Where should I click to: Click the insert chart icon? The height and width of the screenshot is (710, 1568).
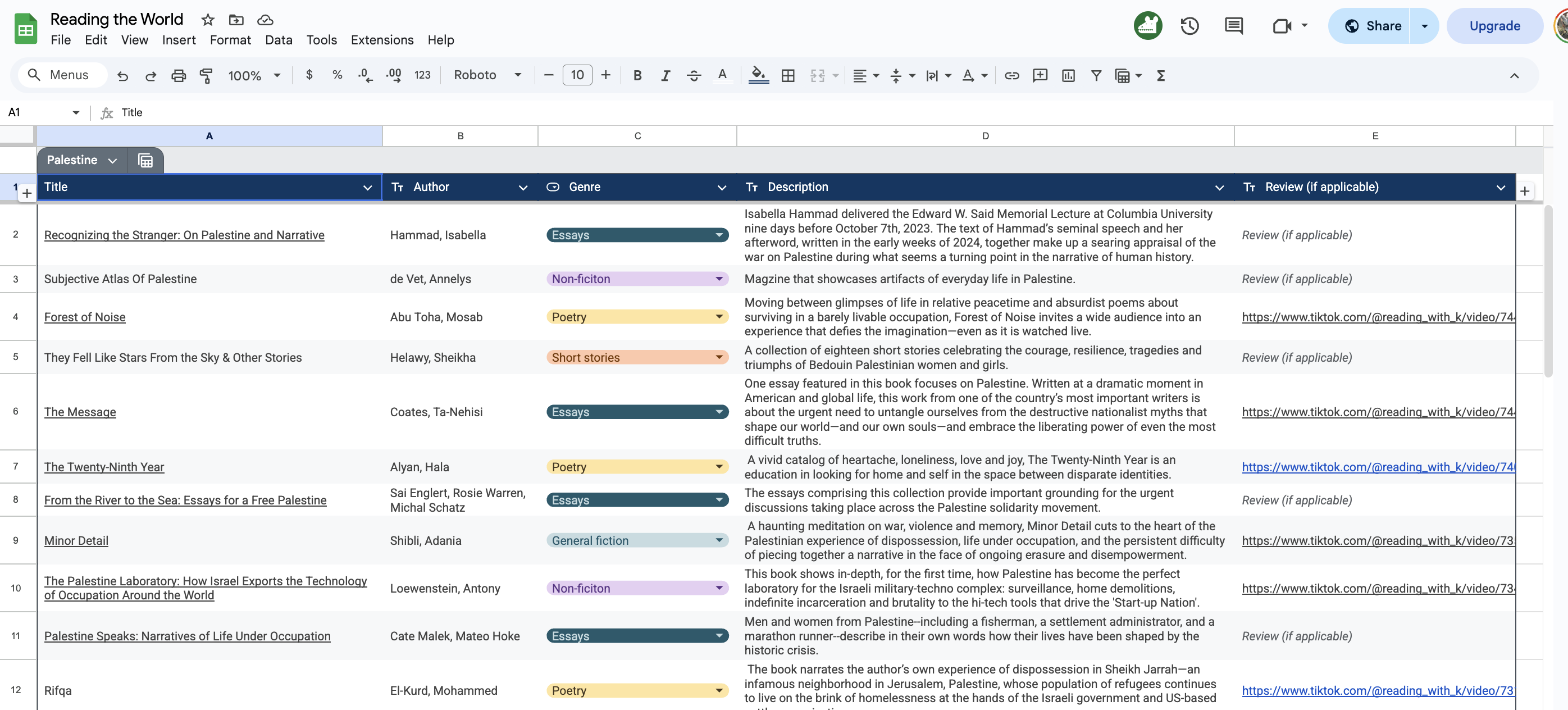pos(1068,75)
